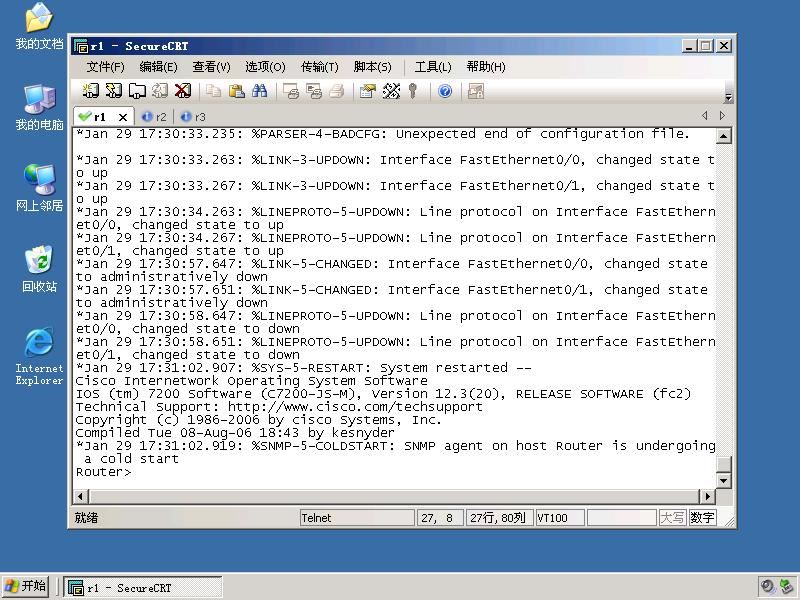Open the 查看(V) menu
Image resolution: width=800 pixels, height=600 pixels.
(211, 67)
